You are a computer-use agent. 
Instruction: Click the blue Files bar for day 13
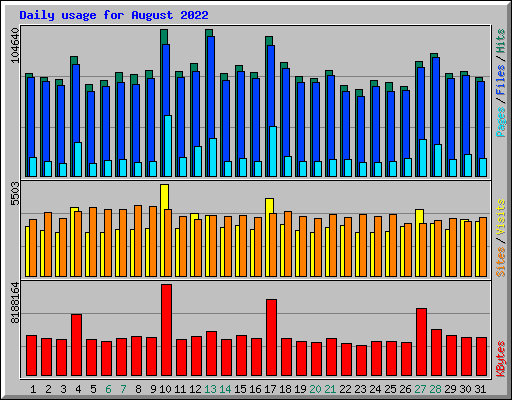coord(211,87)
